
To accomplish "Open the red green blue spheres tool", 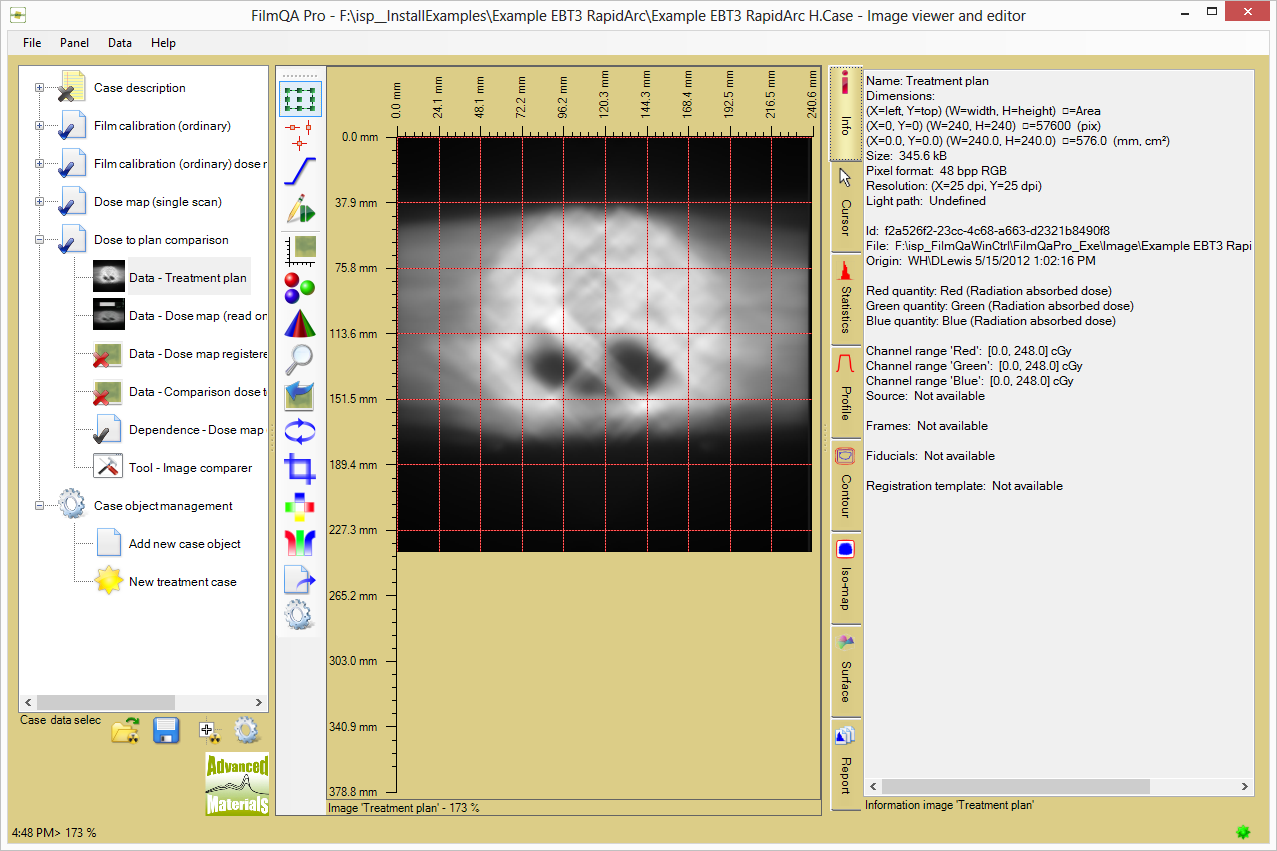I will [300, 286].
